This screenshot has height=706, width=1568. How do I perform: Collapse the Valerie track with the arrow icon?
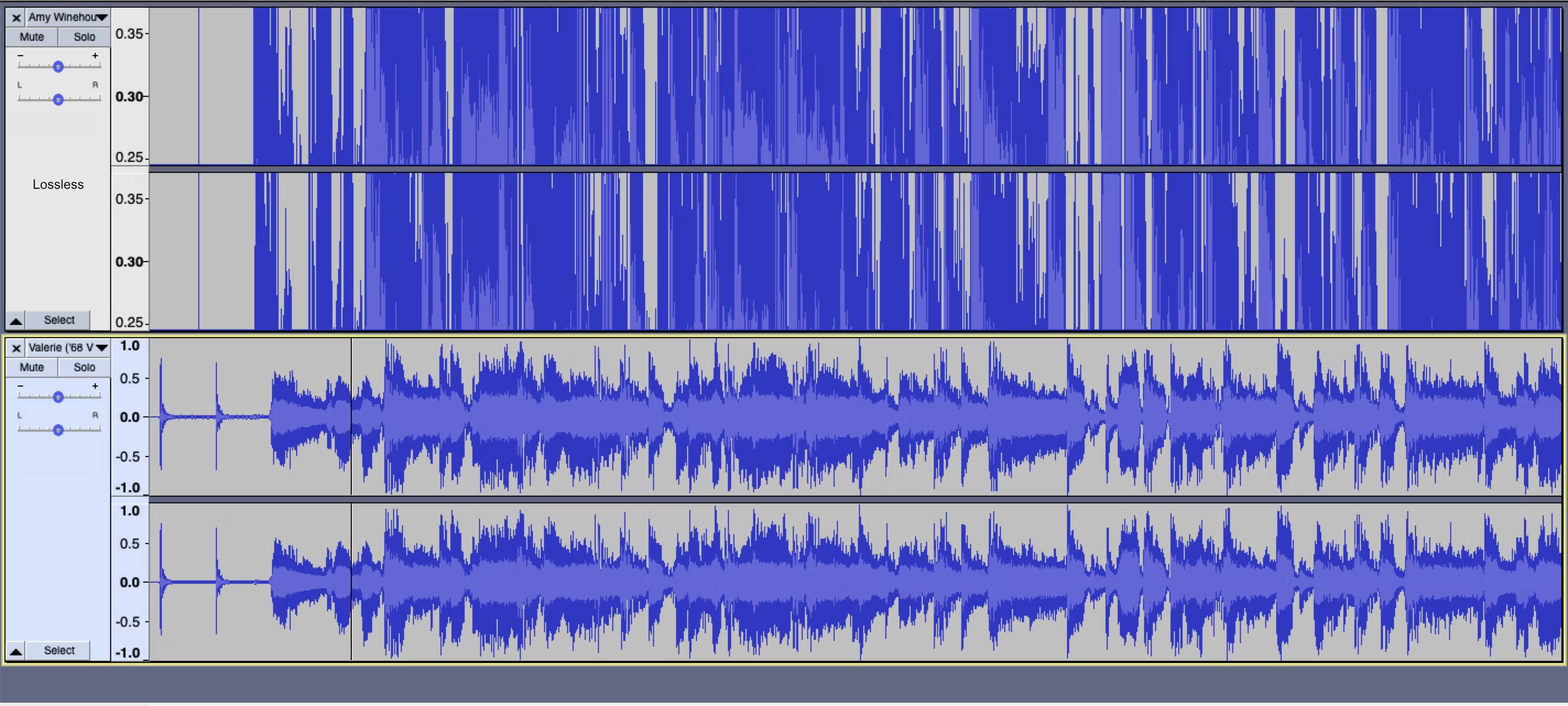(15, 649)
